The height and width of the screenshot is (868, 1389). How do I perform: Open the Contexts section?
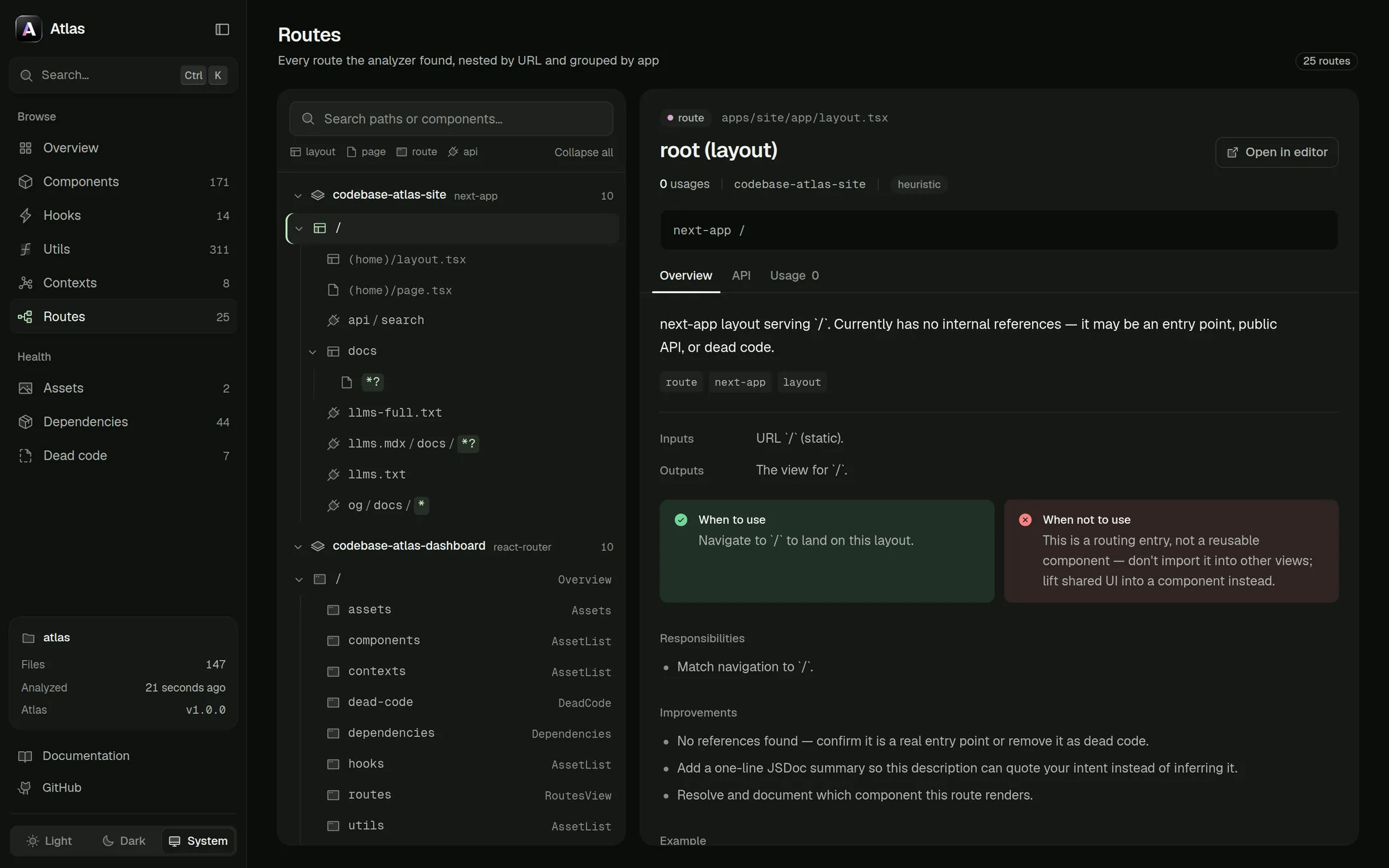[x=123, y=283]
